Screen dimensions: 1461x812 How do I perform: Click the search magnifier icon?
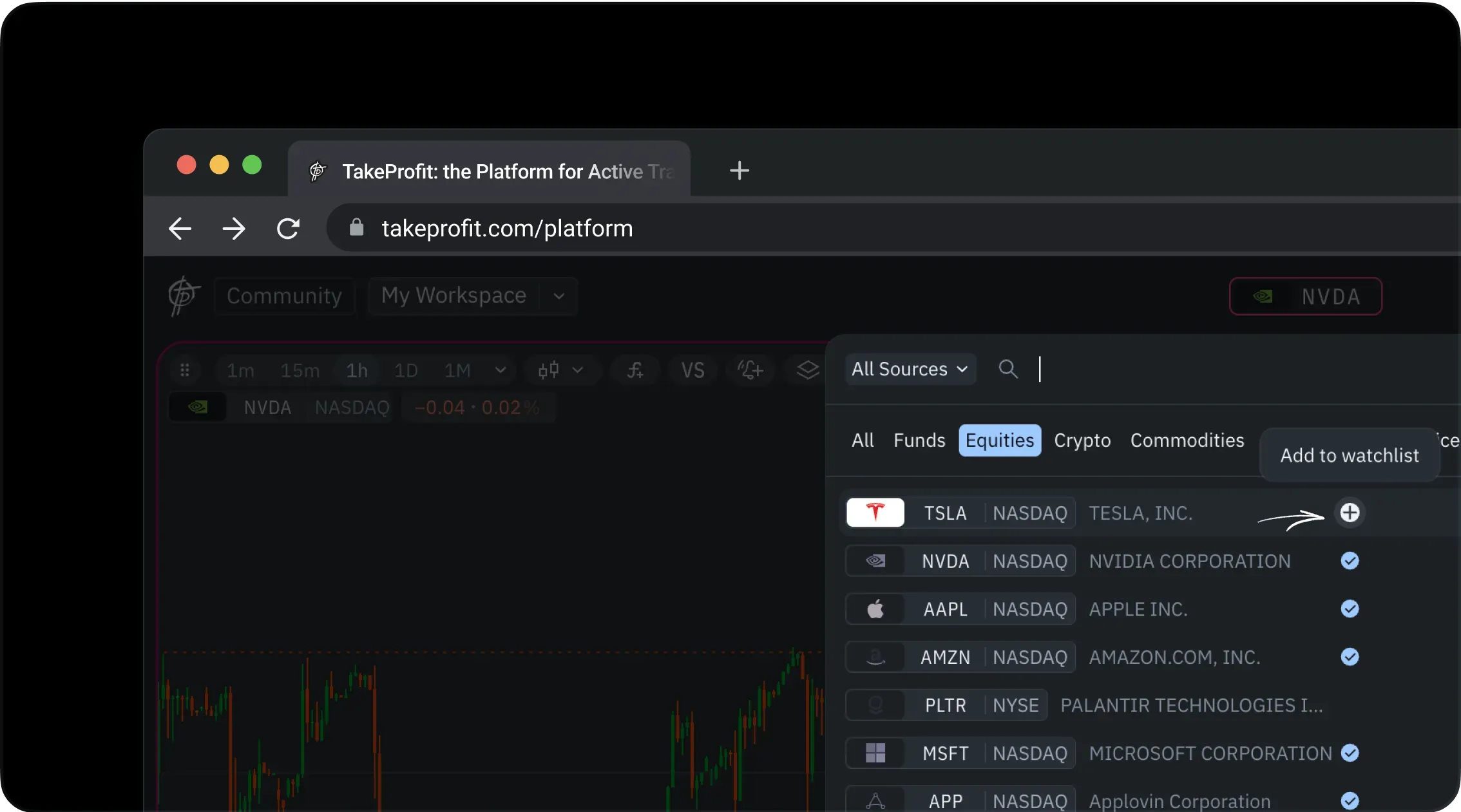pos(1007,369)
